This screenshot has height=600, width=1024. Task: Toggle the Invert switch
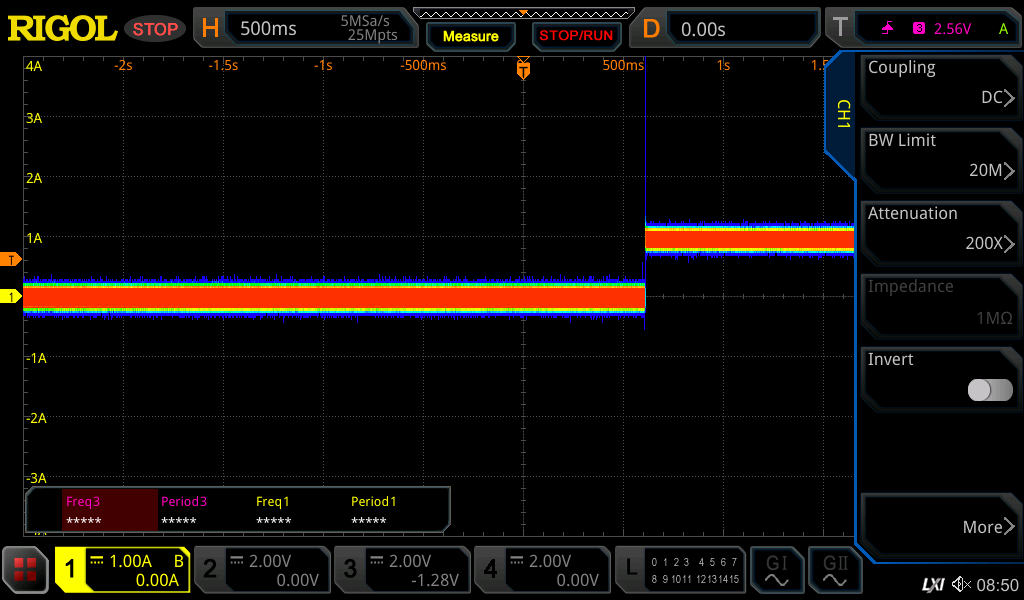pyautogui.click(x=989, y=390)
